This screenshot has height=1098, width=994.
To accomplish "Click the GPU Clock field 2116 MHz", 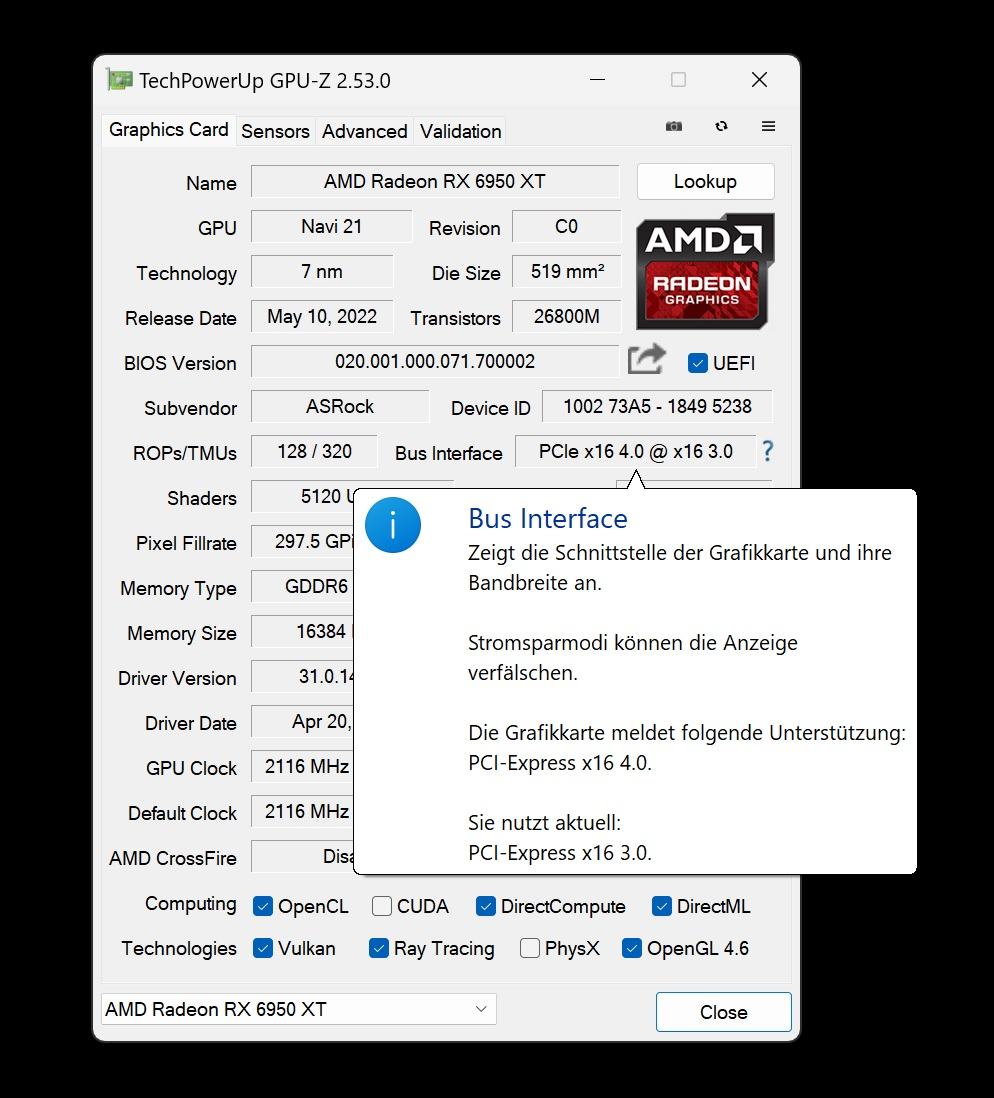I will [303, 766].
